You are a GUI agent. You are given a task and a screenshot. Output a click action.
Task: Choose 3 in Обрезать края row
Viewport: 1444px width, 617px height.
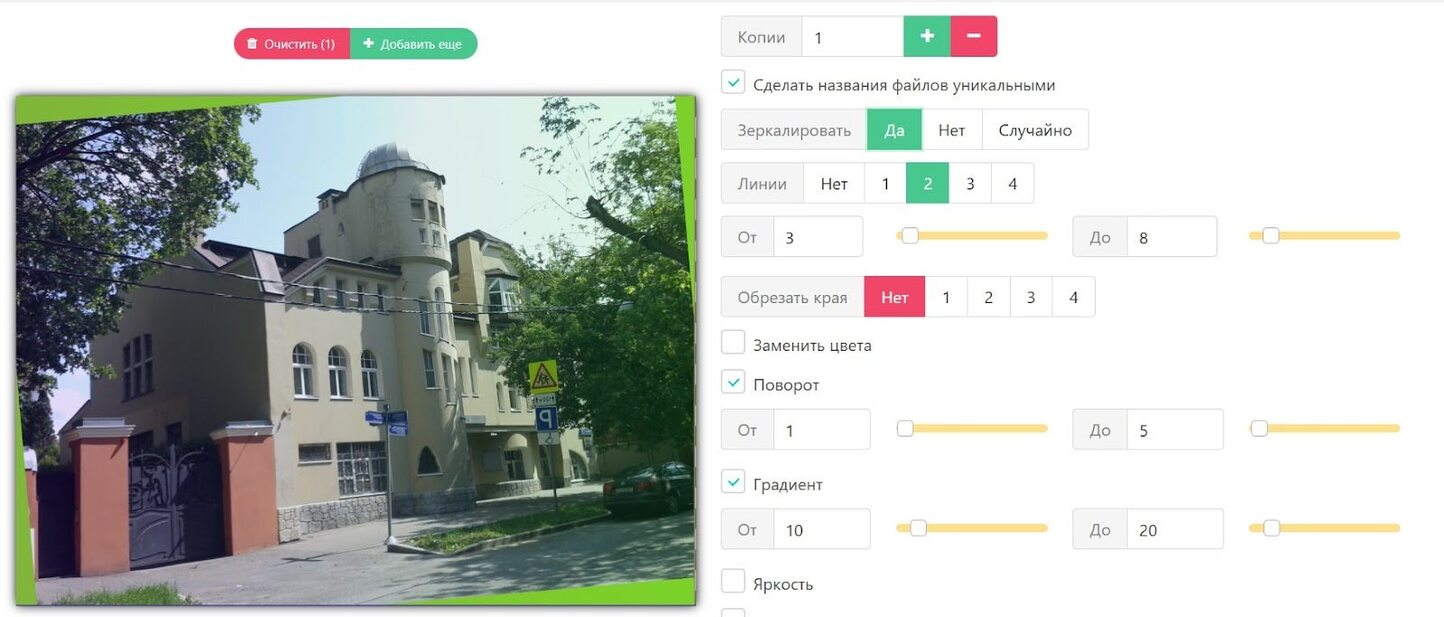(1031, 297)
